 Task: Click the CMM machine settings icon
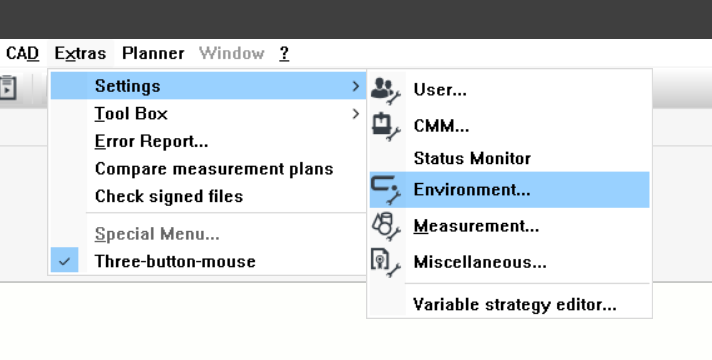(x=386, y=126)
